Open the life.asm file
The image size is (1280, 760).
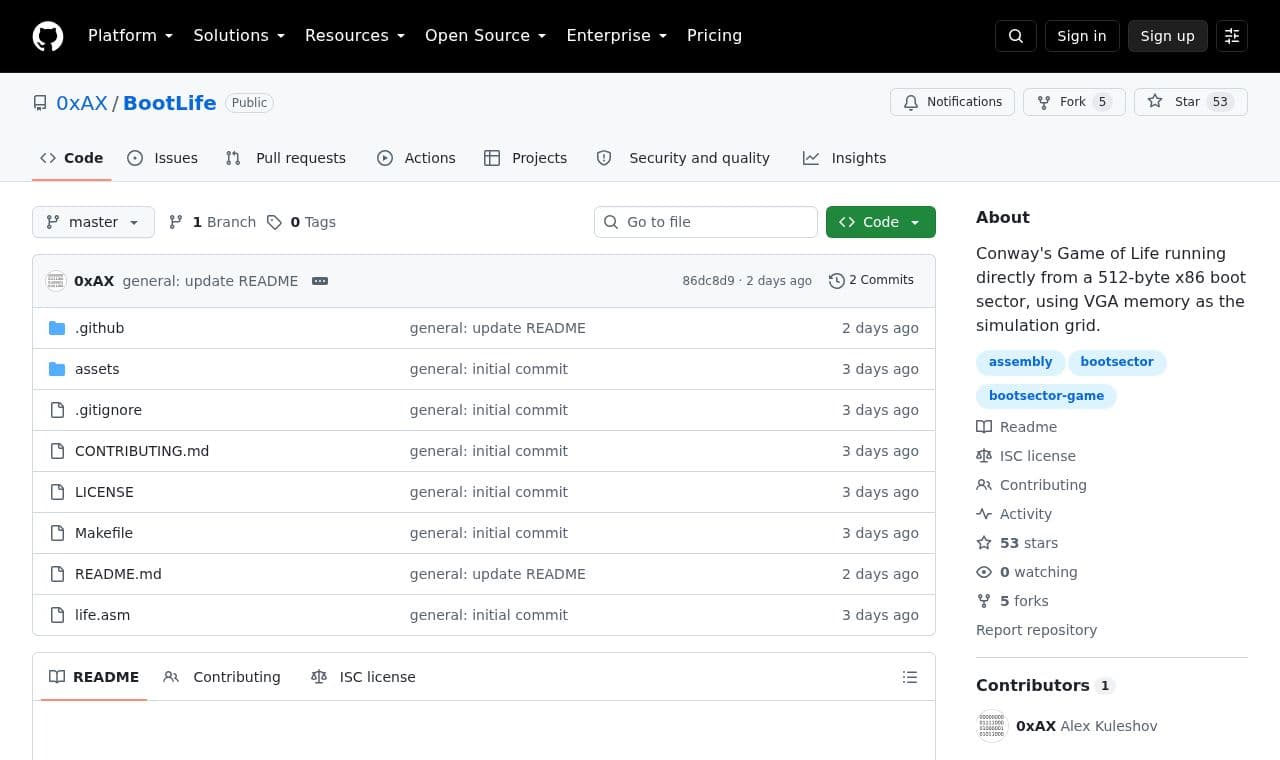point(102,615)
